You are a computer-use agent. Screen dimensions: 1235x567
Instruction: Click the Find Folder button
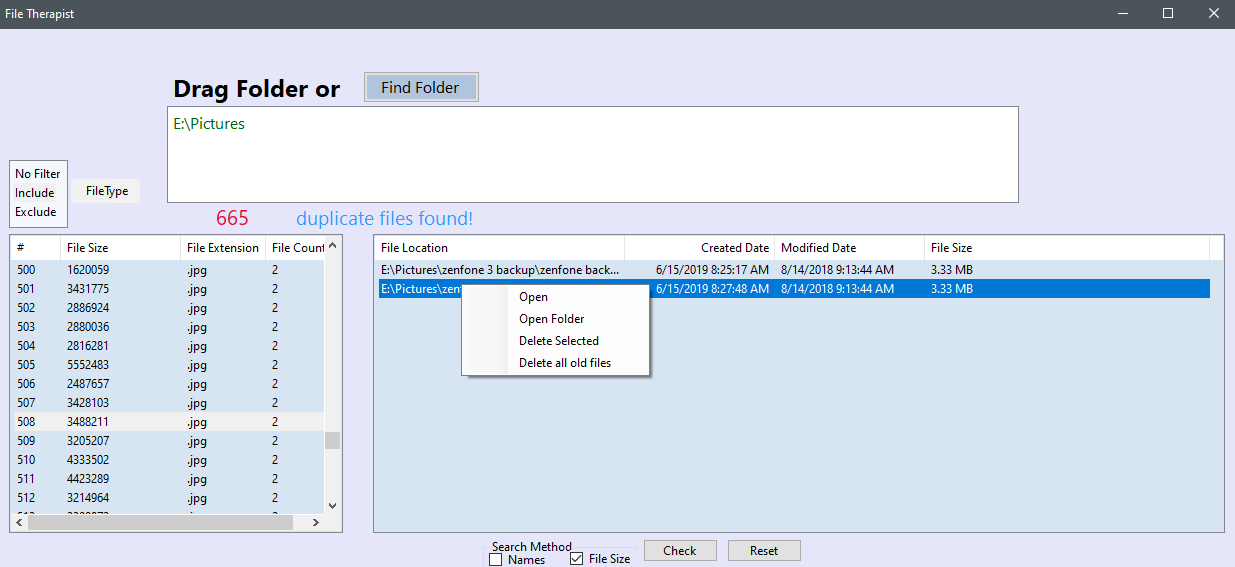[x=420, y=88]
